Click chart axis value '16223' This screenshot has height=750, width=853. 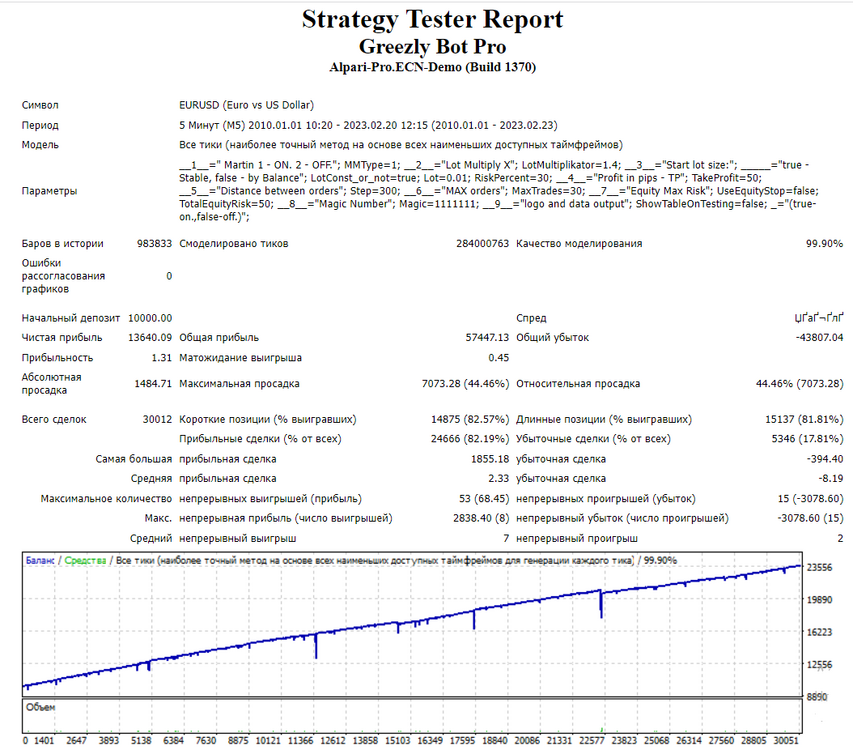[819, 633]
